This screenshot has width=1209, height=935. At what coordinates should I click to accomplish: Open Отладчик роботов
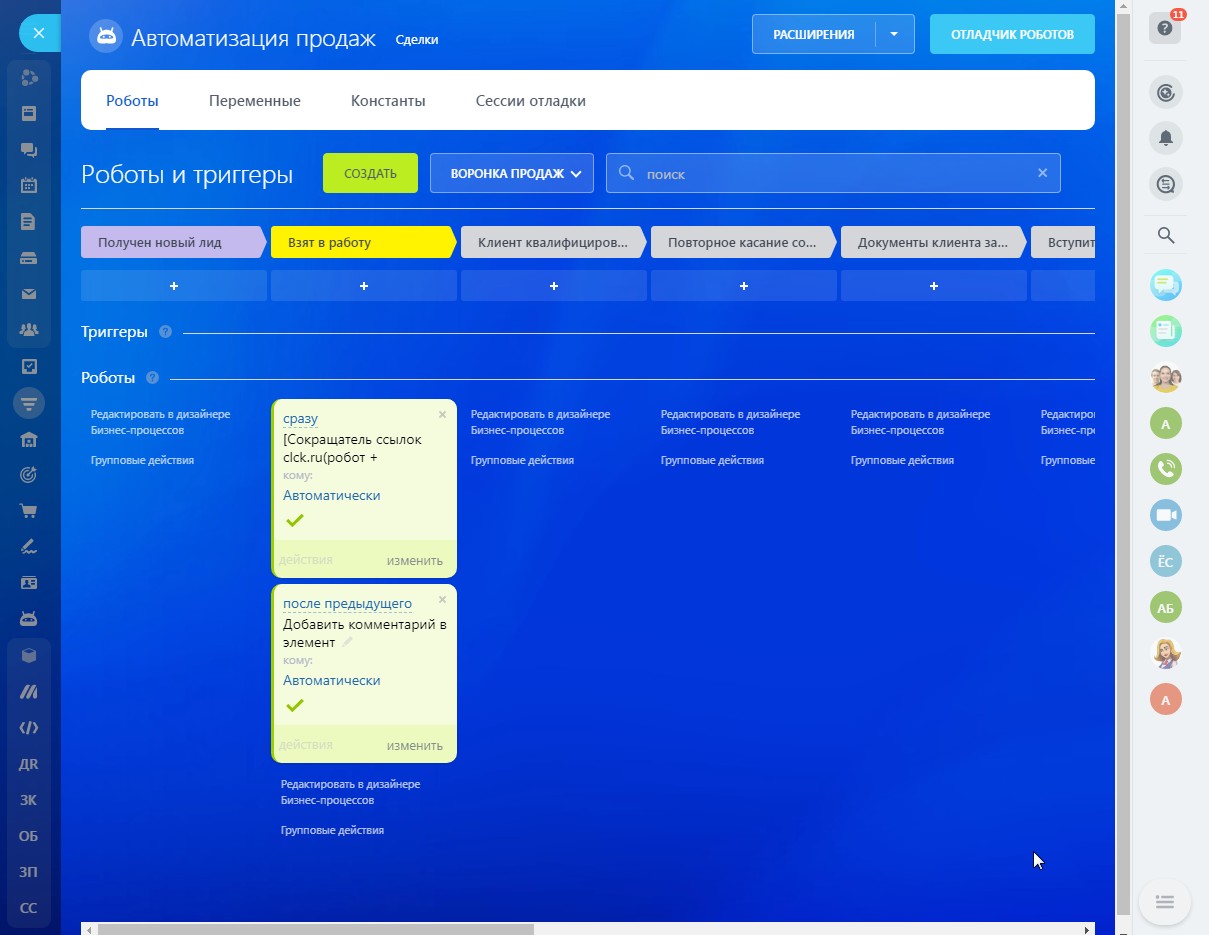tap(1012, 34)
